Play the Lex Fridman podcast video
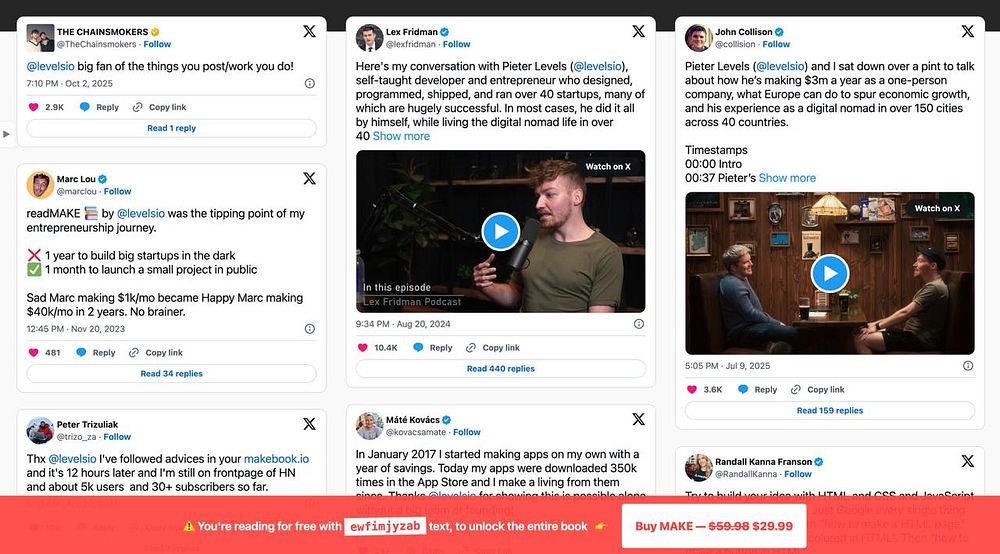 (501, 231)
